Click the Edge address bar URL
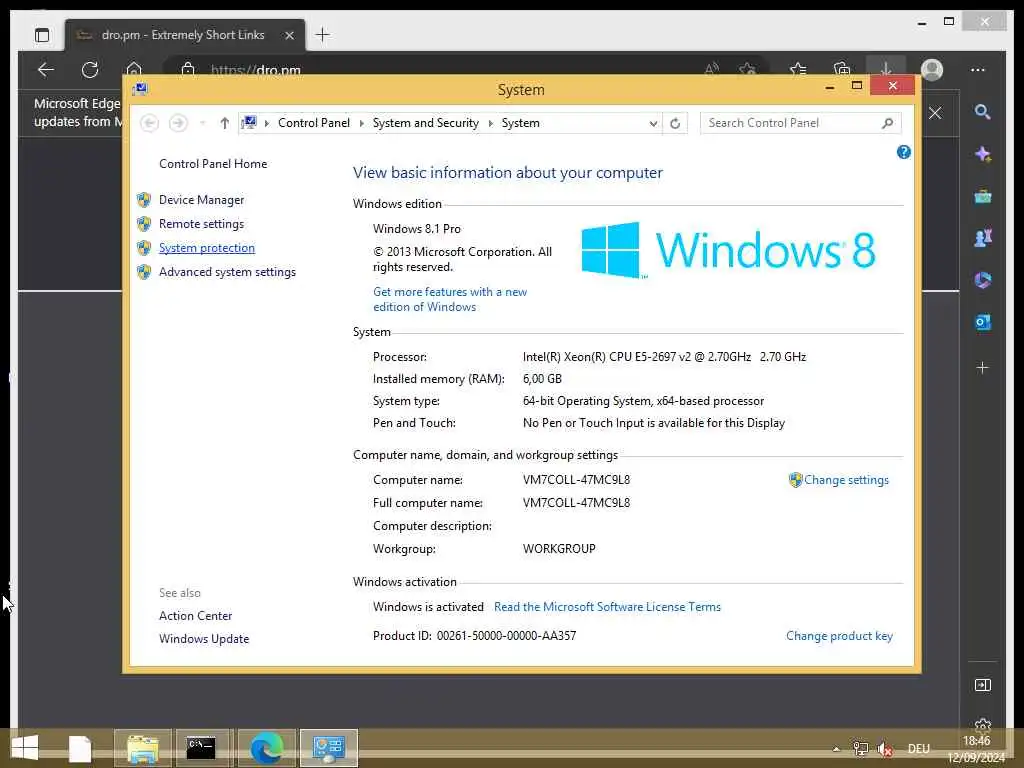This screenshot has width=1024, height=768. (x=256, y=70)
